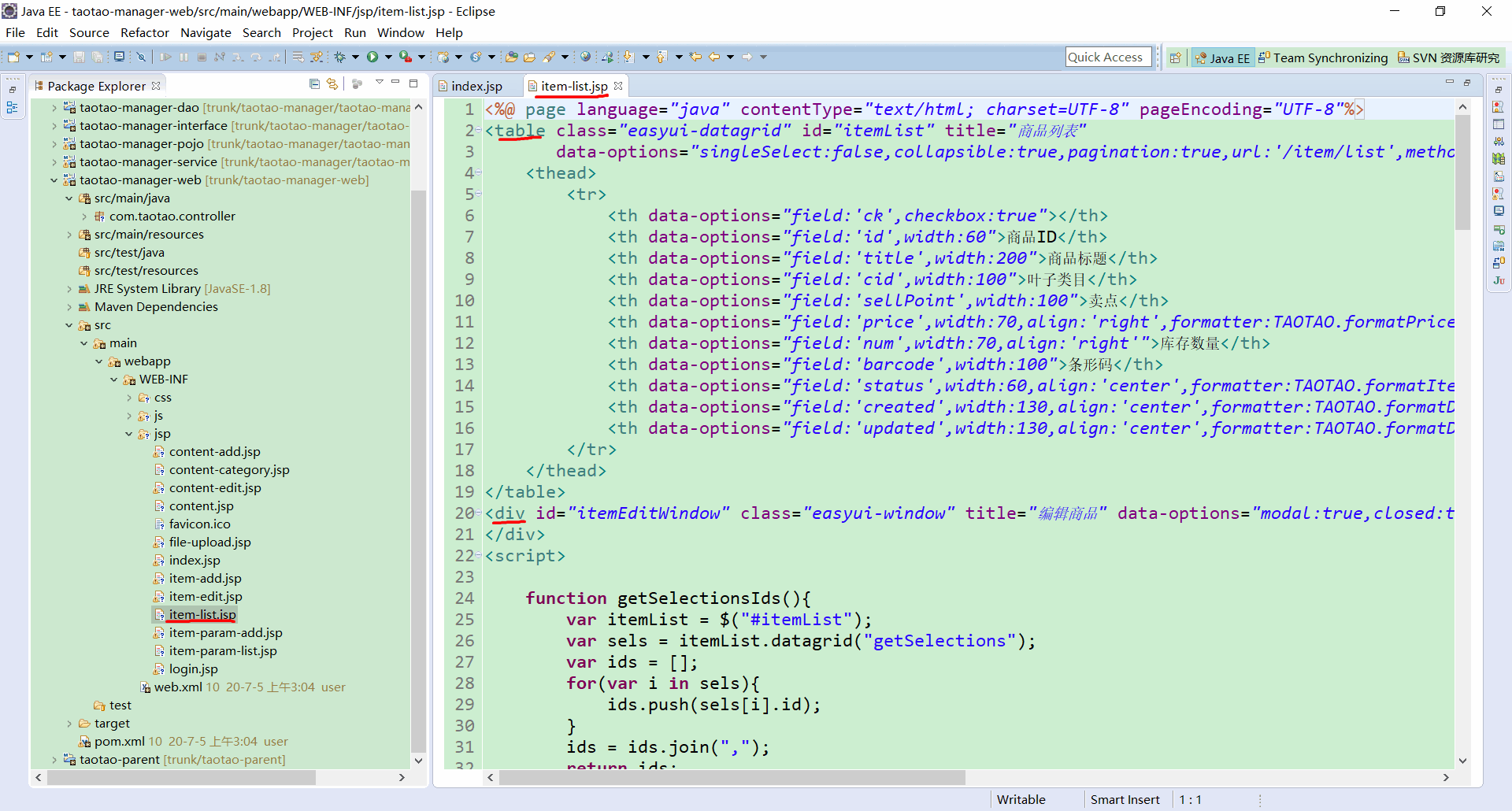The width and height of the screenshot is (1512, 811).
Task: Open item-edit.jsp in Package Explorer
Action: click(x=206, y=597)
